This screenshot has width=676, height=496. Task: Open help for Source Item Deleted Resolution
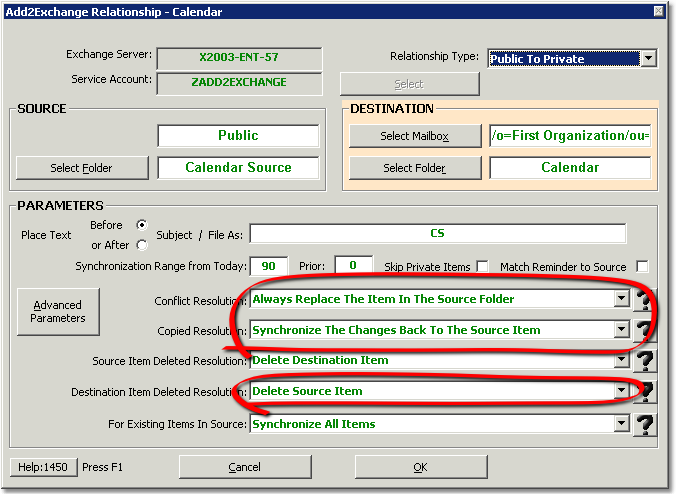(645, 361)
